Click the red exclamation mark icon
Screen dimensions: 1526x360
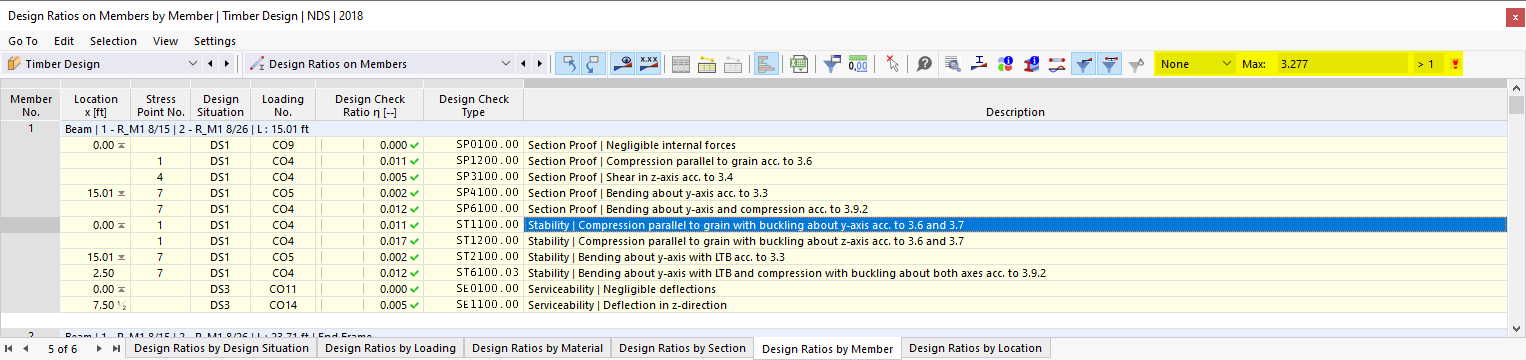[x=1455, y=64]
